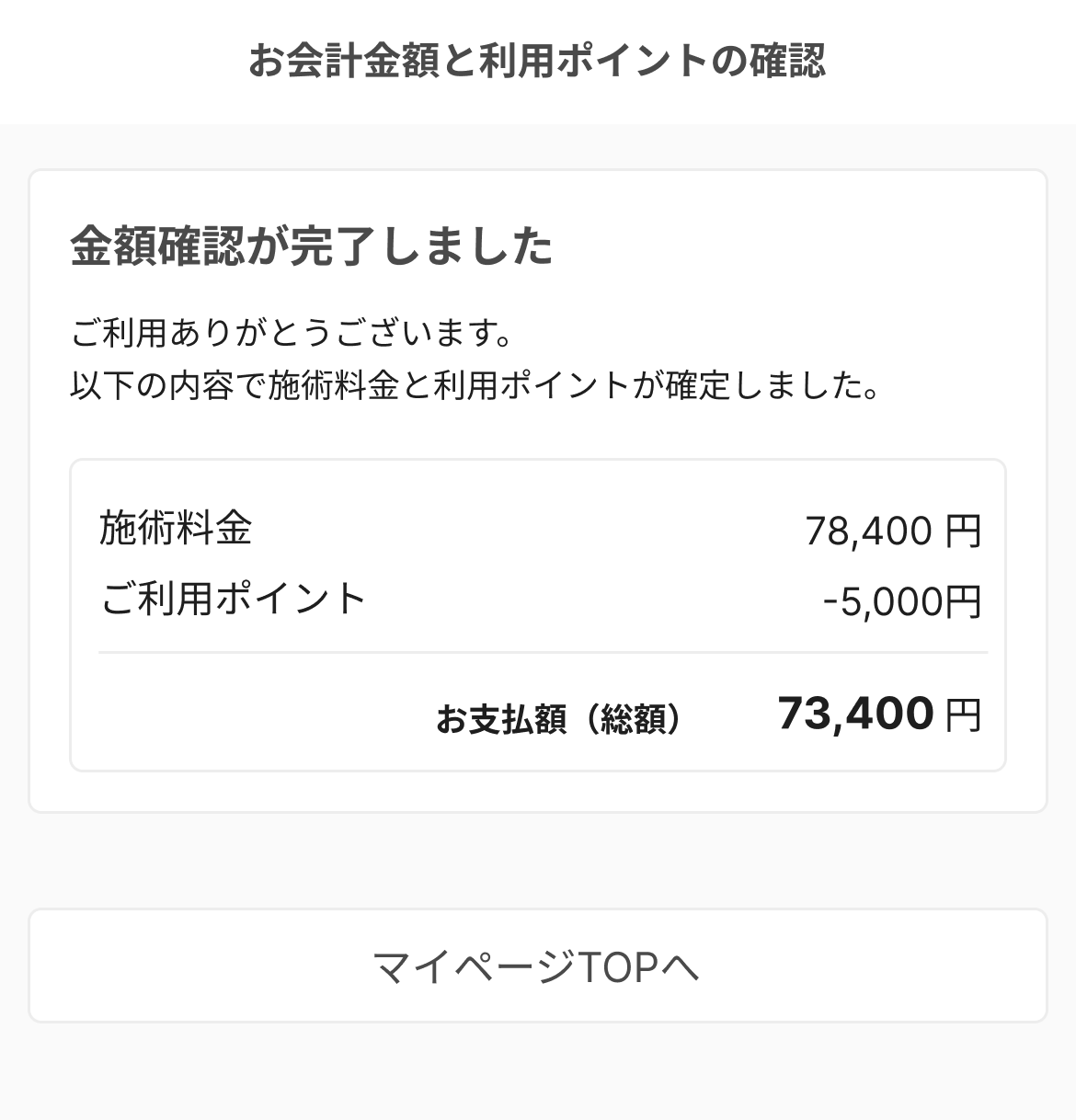Select the 金額確認が完了しました heading
The image size is (1076, 1120).
(x=312, y=246)
